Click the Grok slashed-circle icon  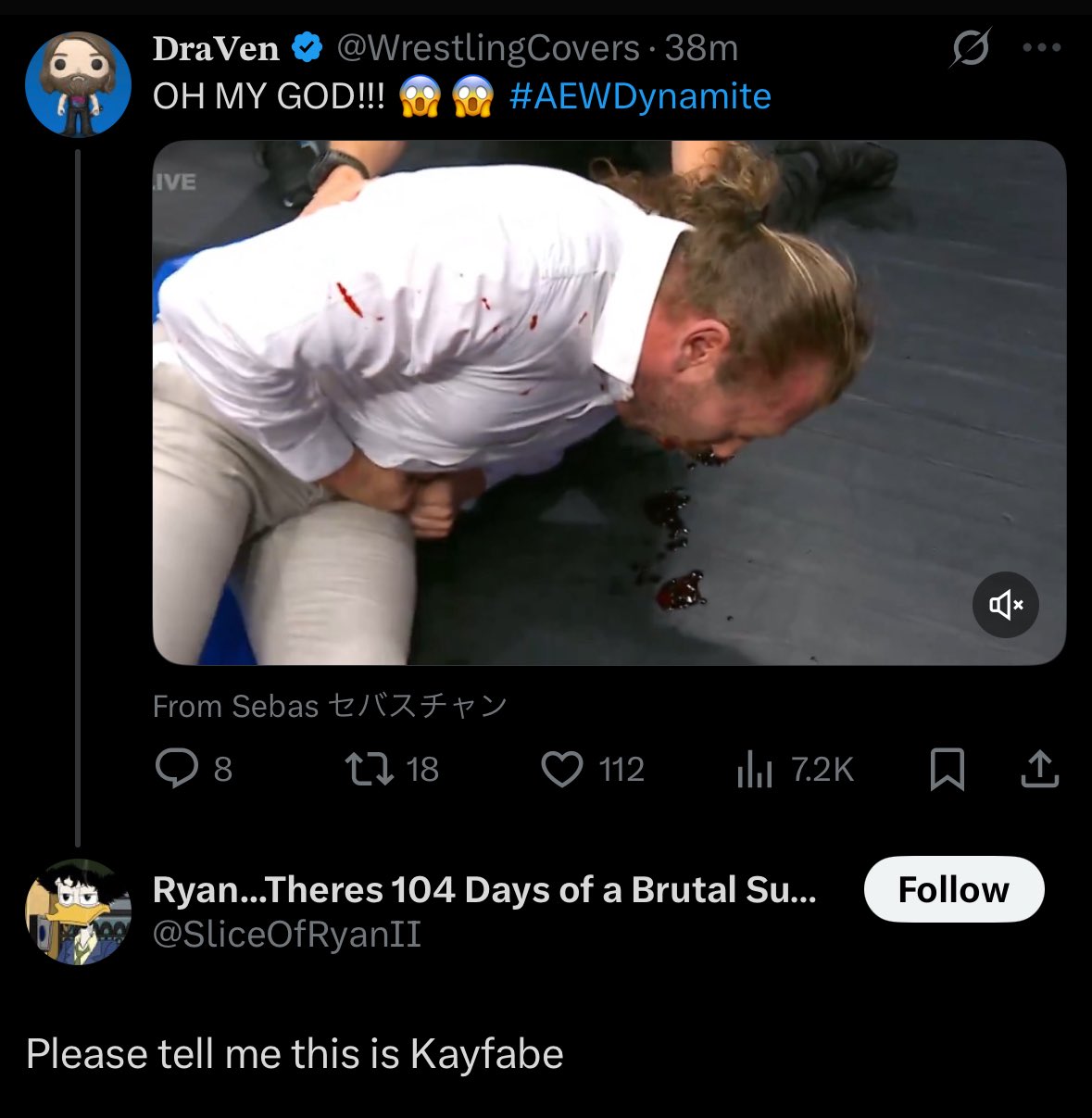(970, 47)
